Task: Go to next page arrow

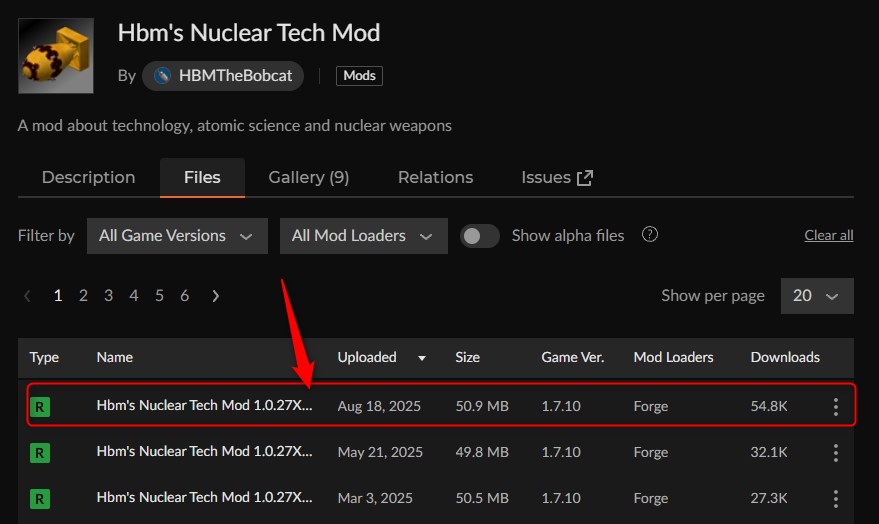Action: tap(216, 296)
